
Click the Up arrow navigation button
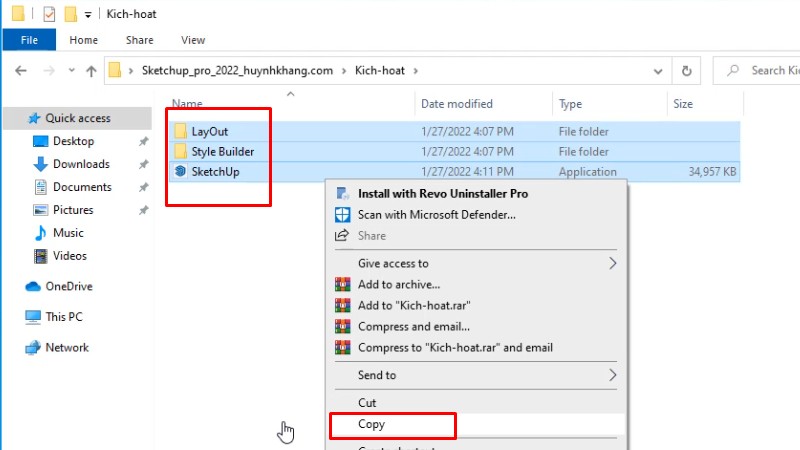pyautogui.click(x=91, y=71)
